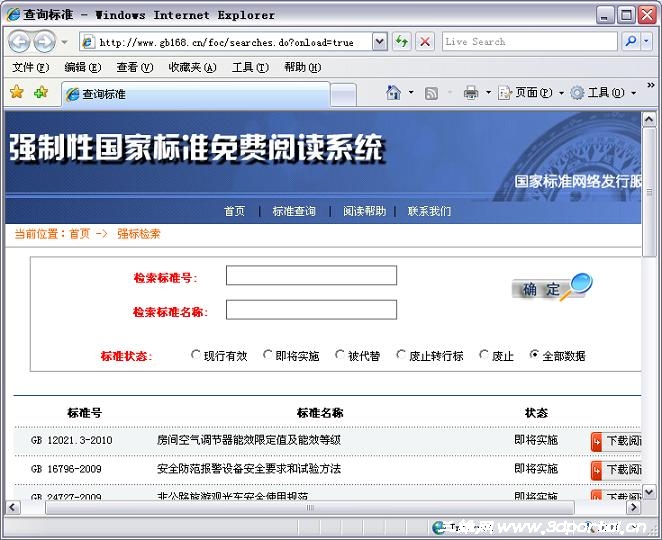Open the 帮助(H) menu
This screenshot has height=540, width=662.
(302, 67)
